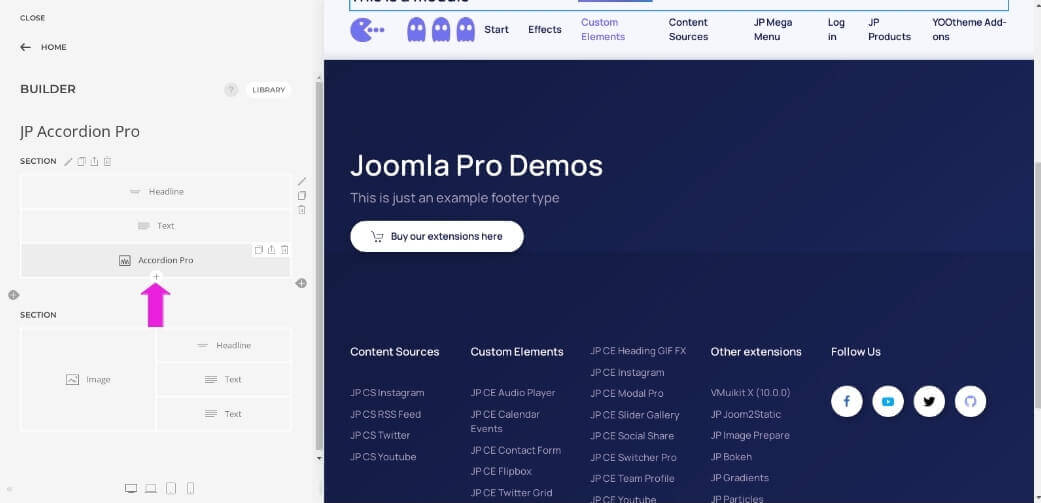The width and height of the screenshot is (1041, 503).
Task: Open JP CE Switcher Pro footer link
Action: click(x=633, y=457)
